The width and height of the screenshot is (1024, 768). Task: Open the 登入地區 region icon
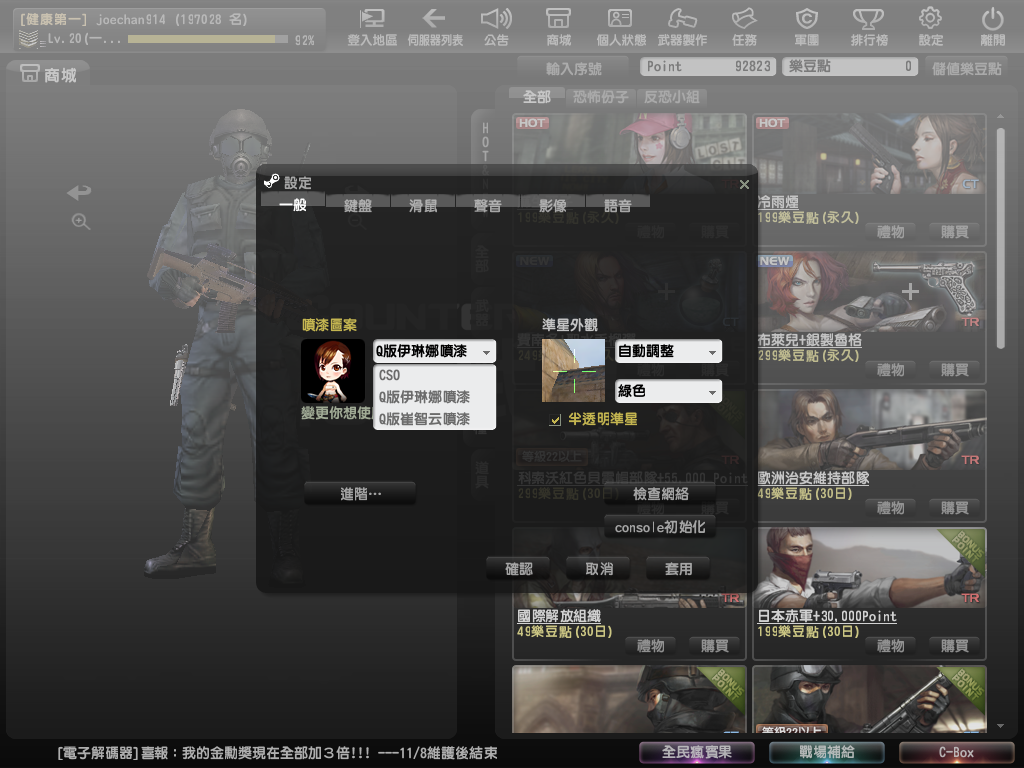click(372, 27)
